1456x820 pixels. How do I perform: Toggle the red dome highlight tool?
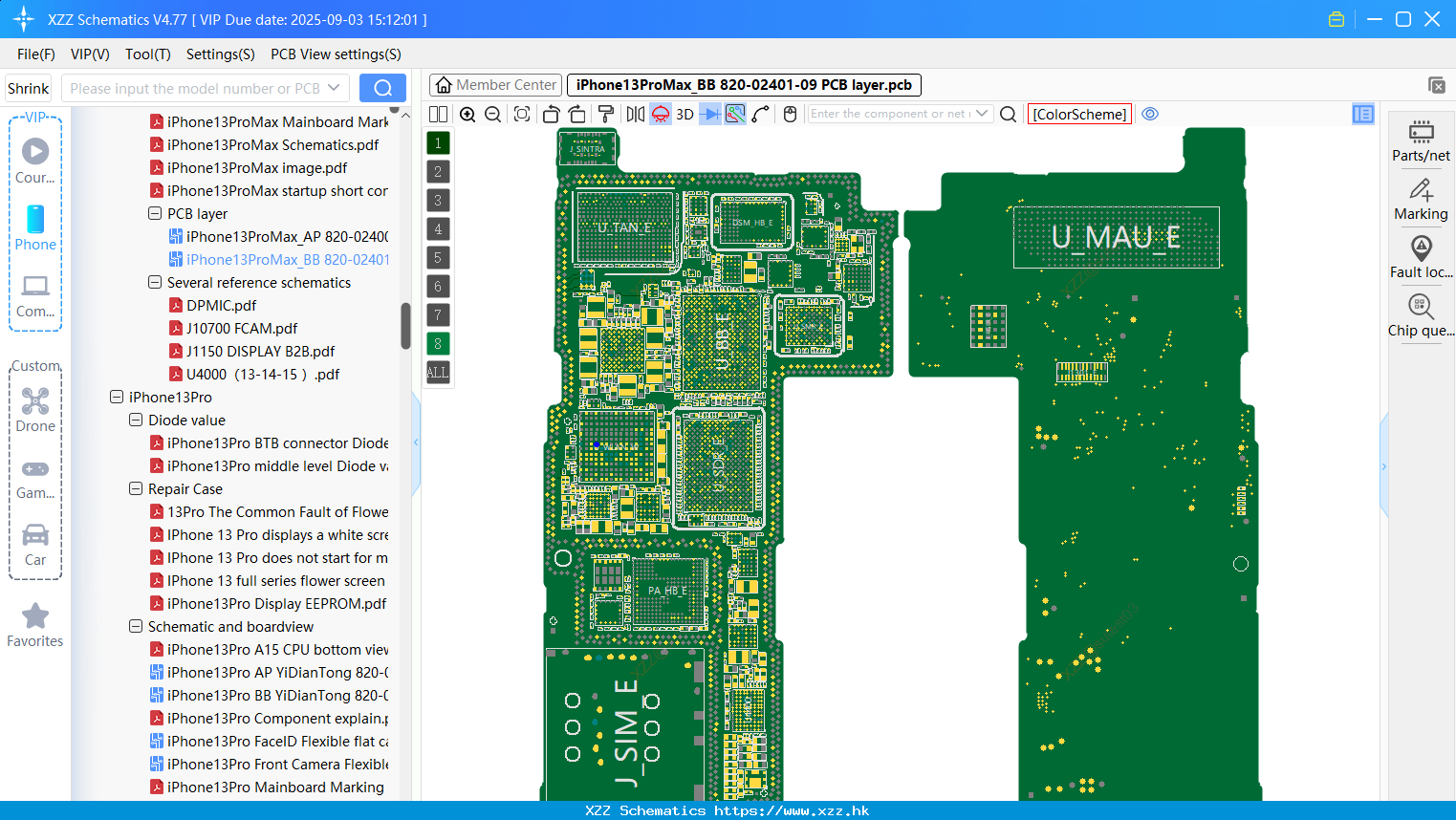[661, 114]
